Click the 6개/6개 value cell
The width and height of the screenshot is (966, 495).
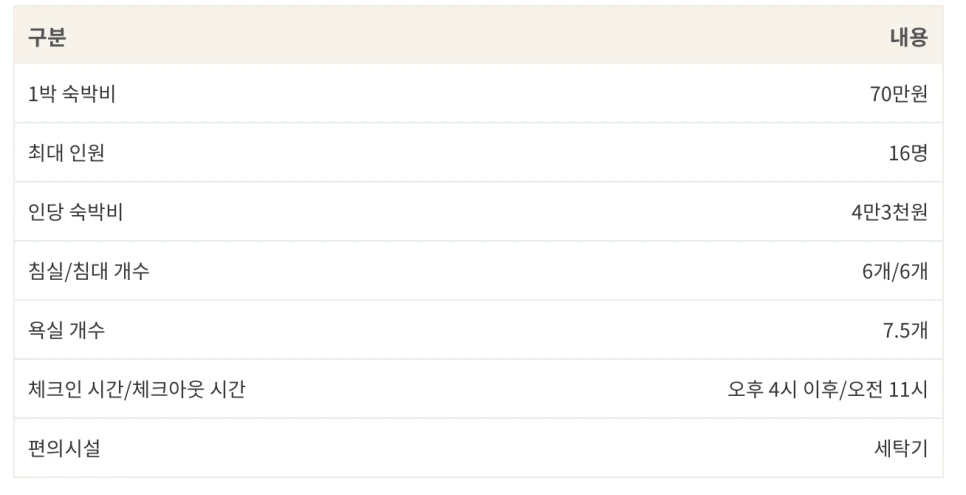(895, 271)
